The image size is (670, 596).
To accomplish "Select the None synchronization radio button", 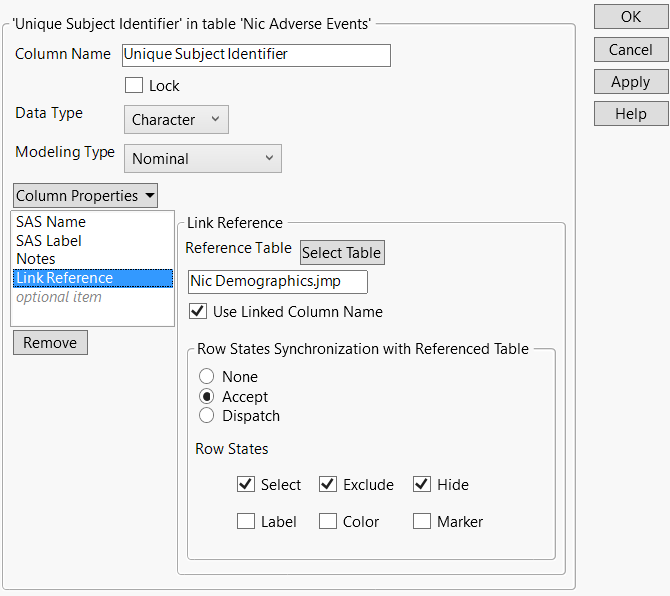I will click(x=207, y=377).
